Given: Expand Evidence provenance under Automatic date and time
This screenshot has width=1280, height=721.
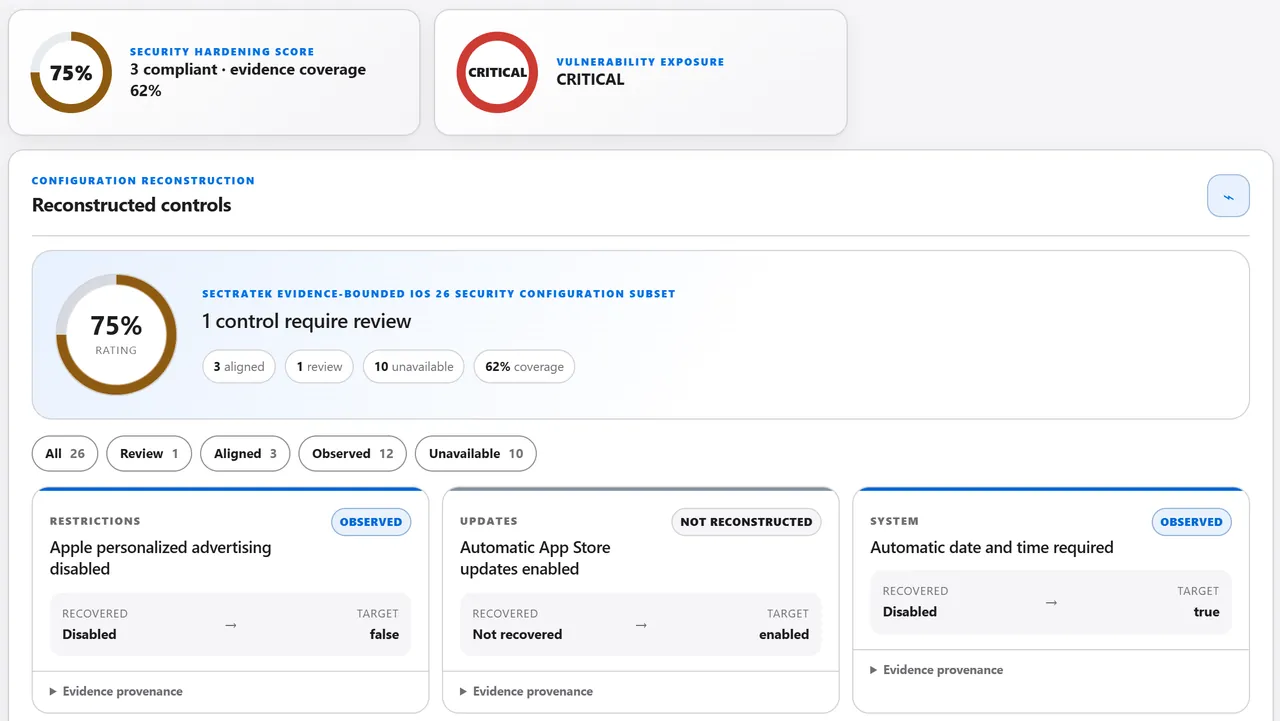Looking at the screenshot, I should coord(936,670).
